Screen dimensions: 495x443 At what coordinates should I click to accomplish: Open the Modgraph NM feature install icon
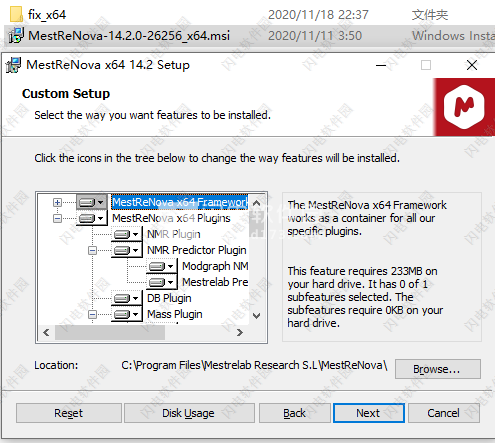(162, 266)
